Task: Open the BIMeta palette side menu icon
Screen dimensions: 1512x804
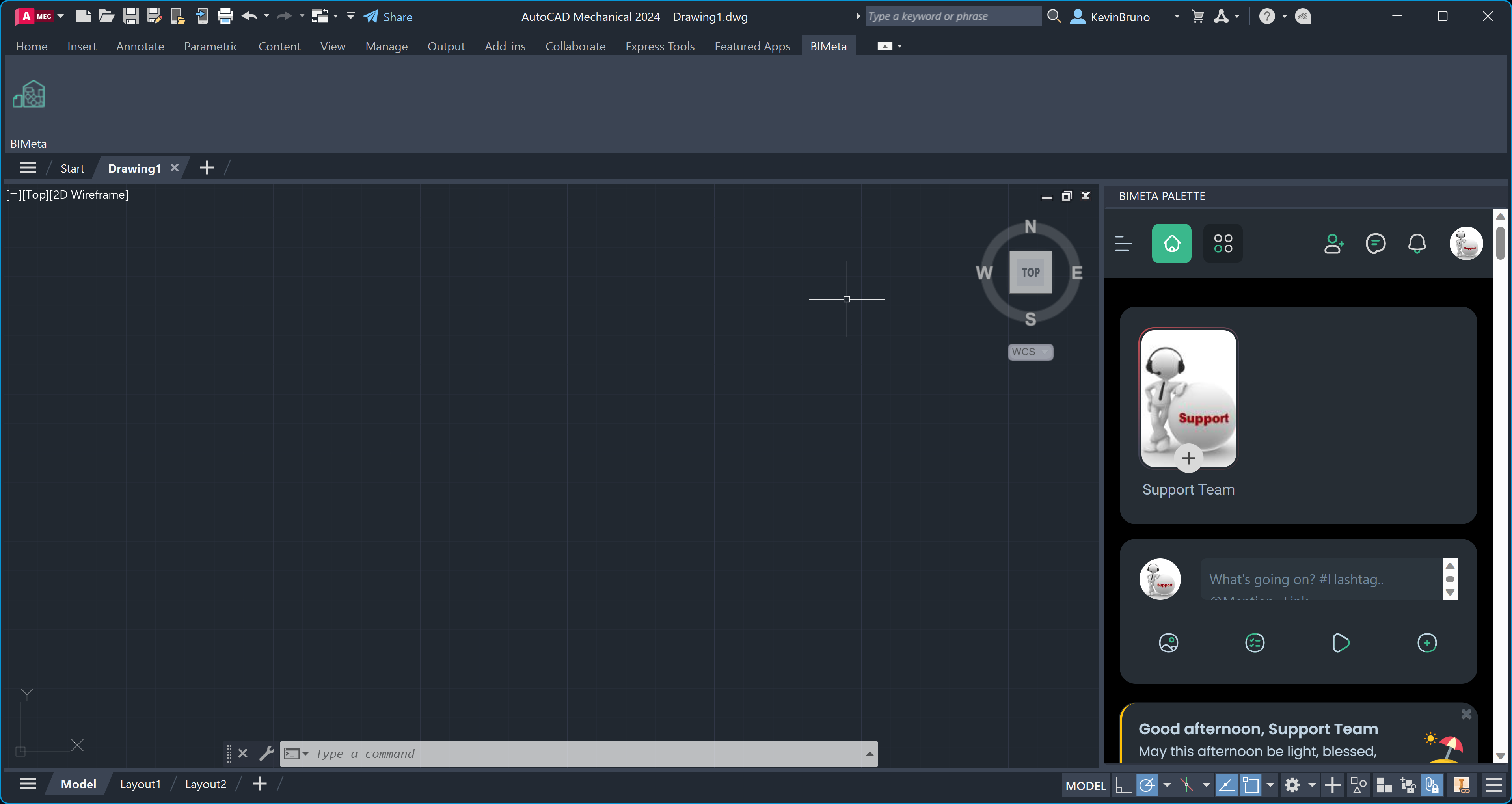Action: 1123,244
